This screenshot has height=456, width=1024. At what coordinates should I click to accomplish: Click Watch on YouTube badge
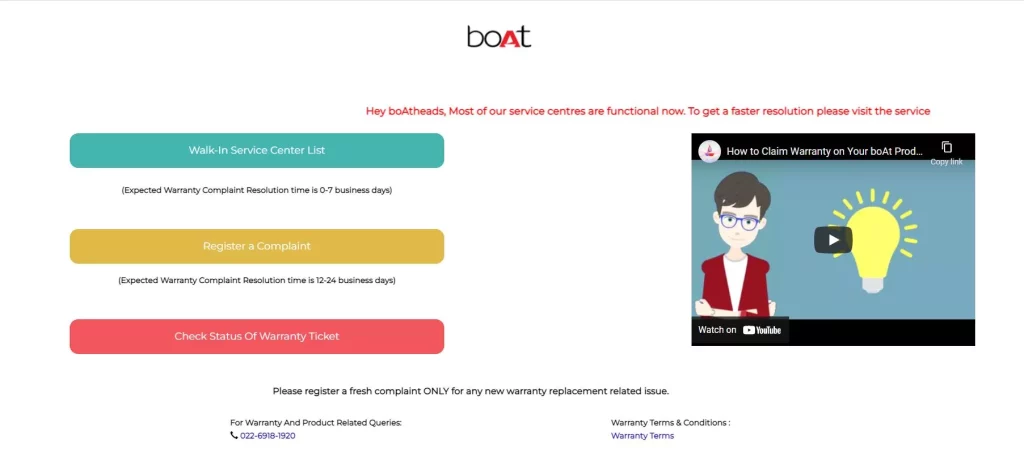click(740, 330)
